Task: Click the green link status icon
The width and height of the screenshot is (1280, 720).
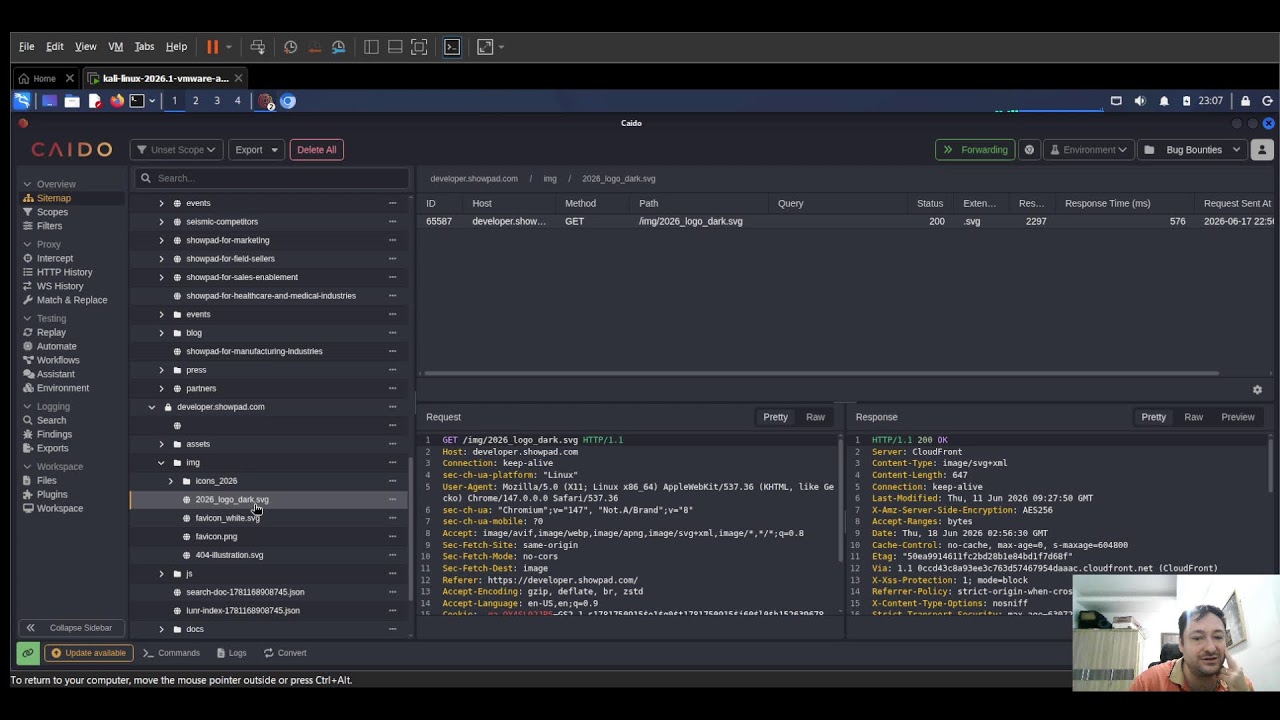Action: [x=28, y=653]
